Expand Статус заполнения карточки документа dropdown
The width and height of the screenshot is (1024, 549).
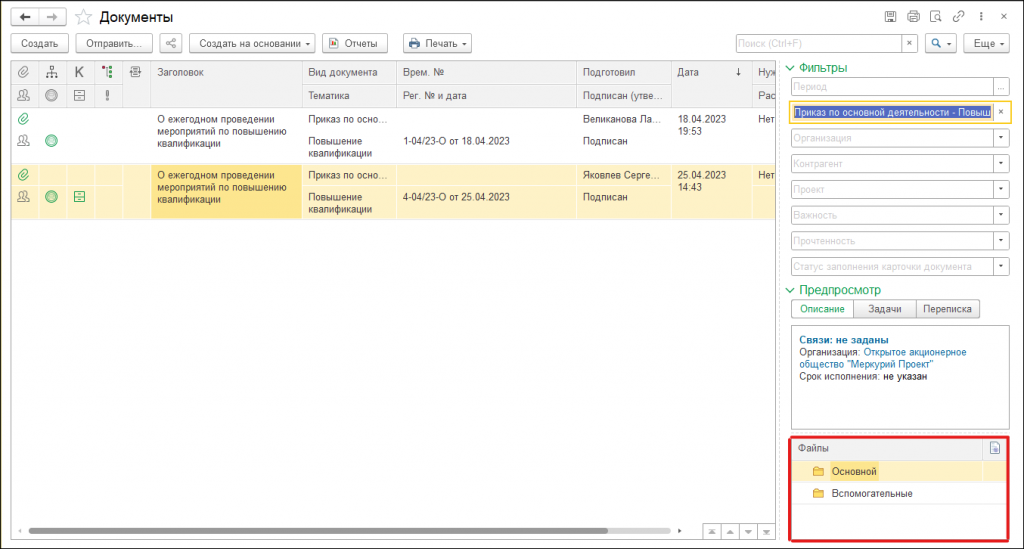1000,266
